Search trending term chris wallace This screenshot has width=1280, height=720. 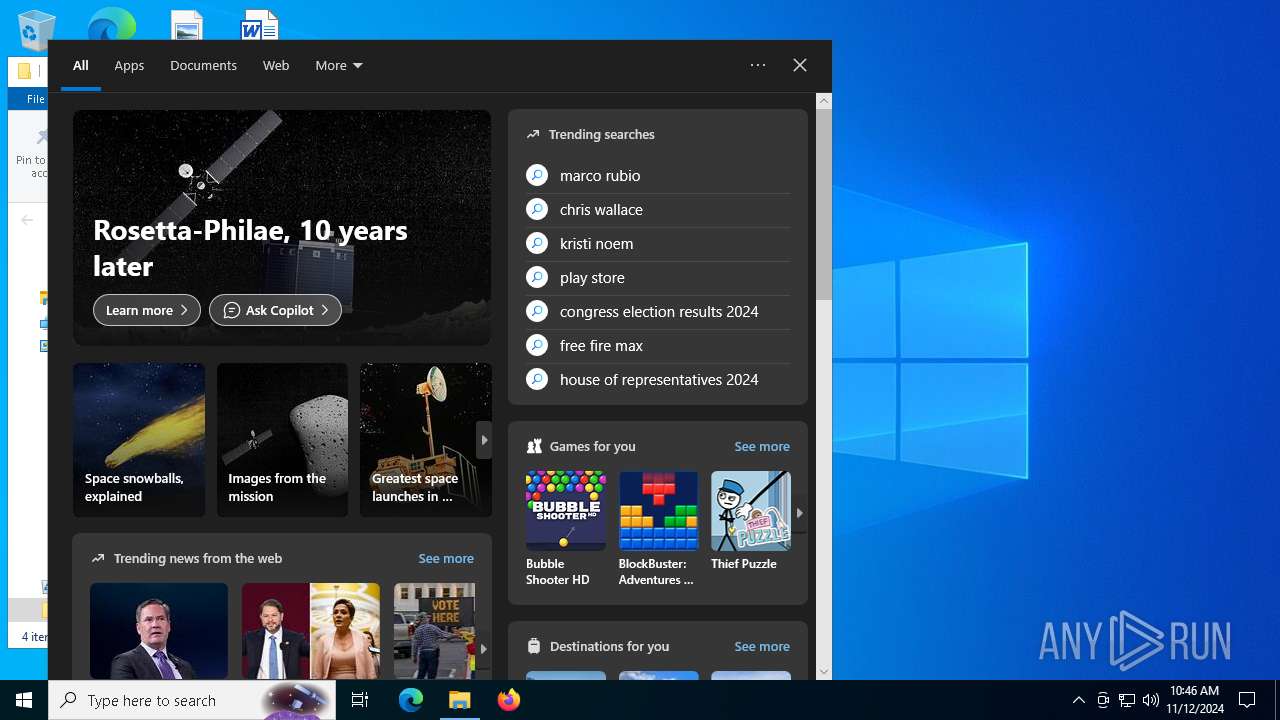pyautogui.click(x=657, y=210)
